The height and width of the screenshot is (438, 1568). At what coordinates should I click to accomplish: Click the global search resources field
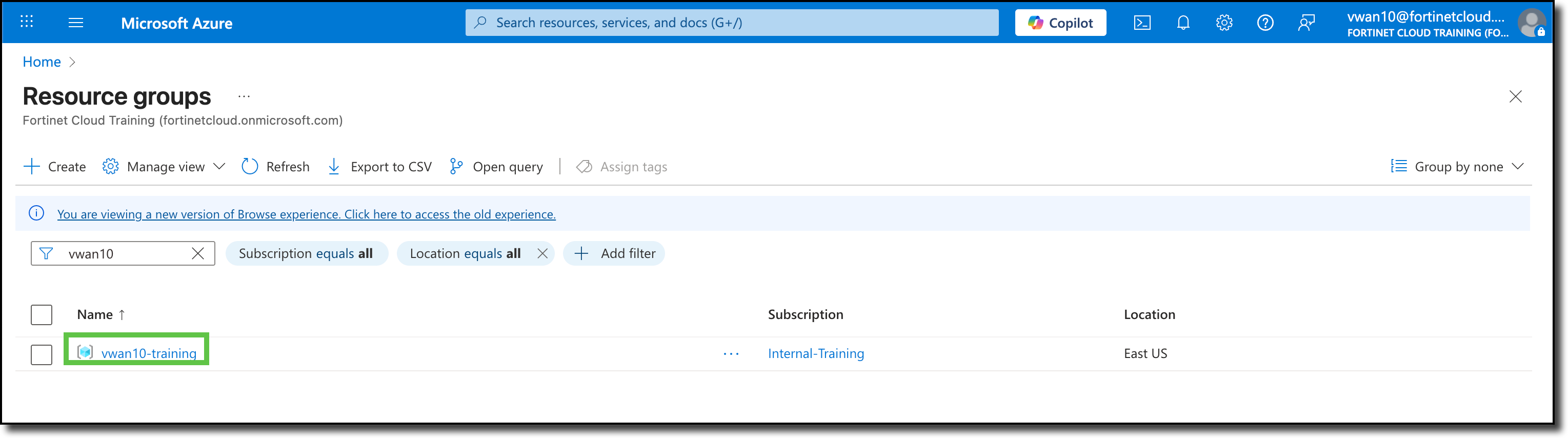pos(731,23)
